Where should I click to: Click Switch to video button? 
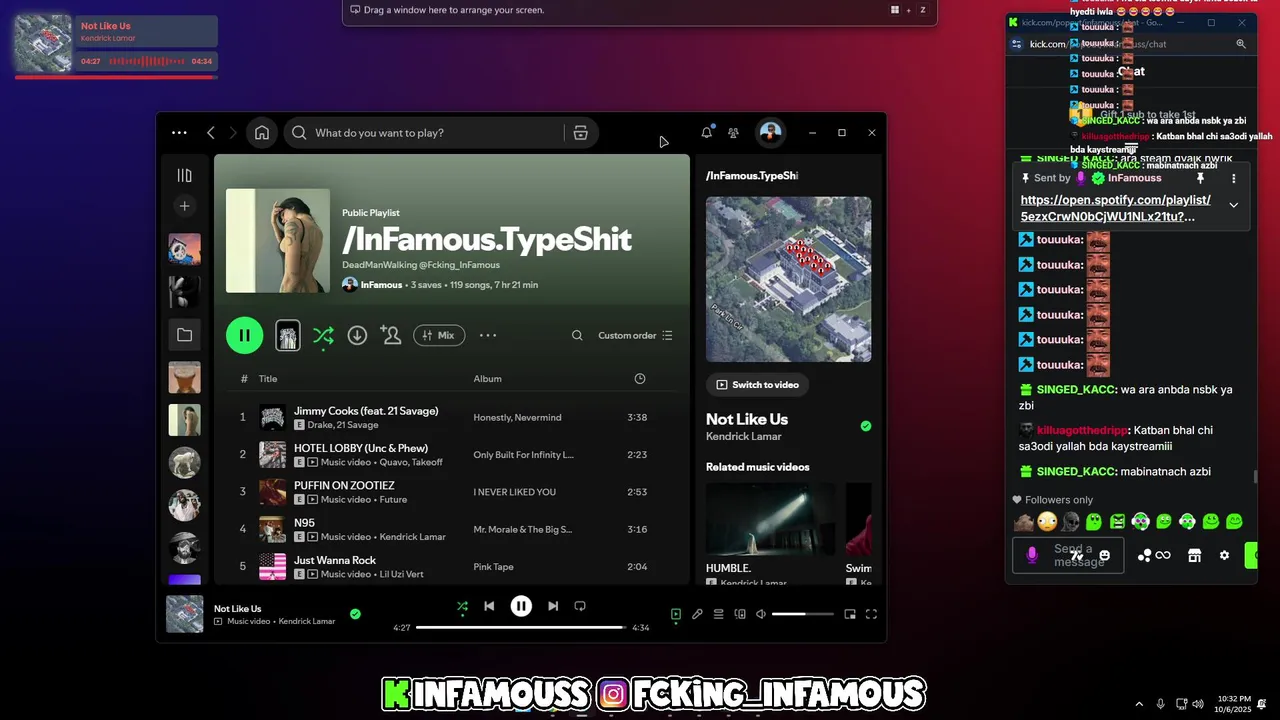click(757, 385)
